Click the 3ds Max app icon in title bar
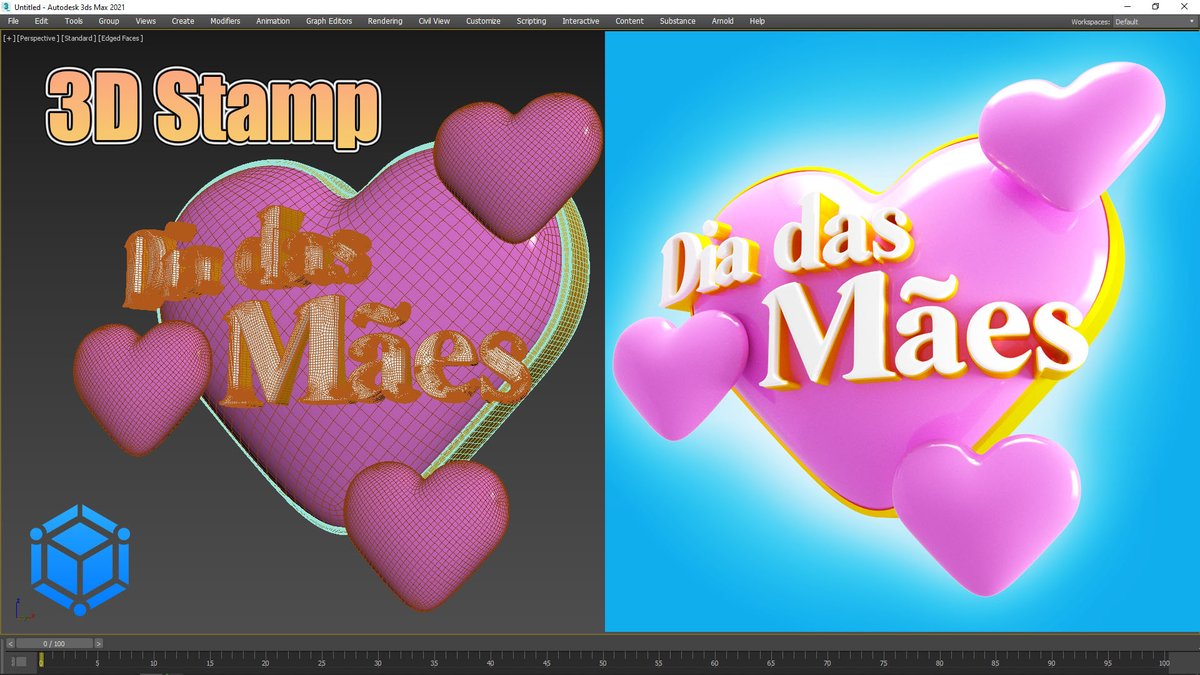Image resolution: width=1200 pixels, height=675 pixels. coord(8,6)
